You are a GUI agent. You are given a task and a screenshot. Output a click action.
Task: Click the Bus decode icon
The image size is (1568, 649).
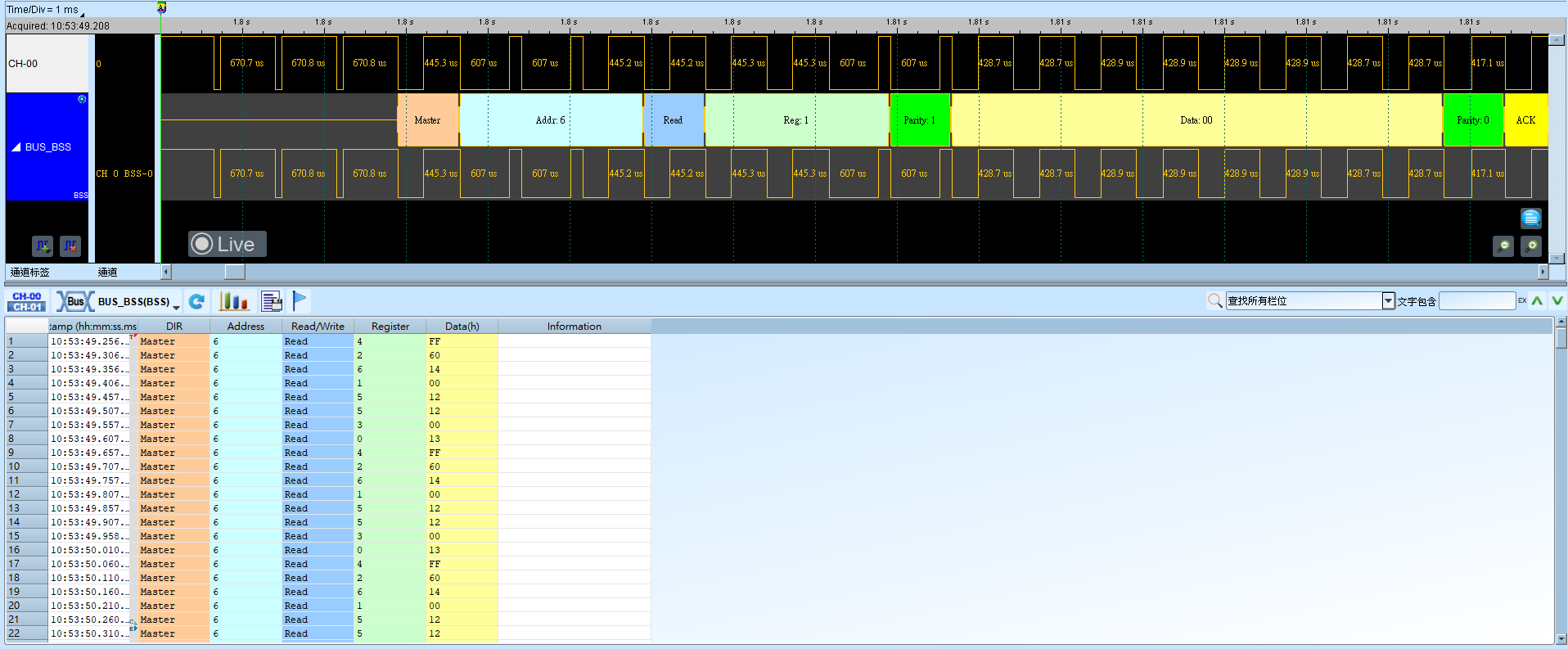[x=75, y=301]
